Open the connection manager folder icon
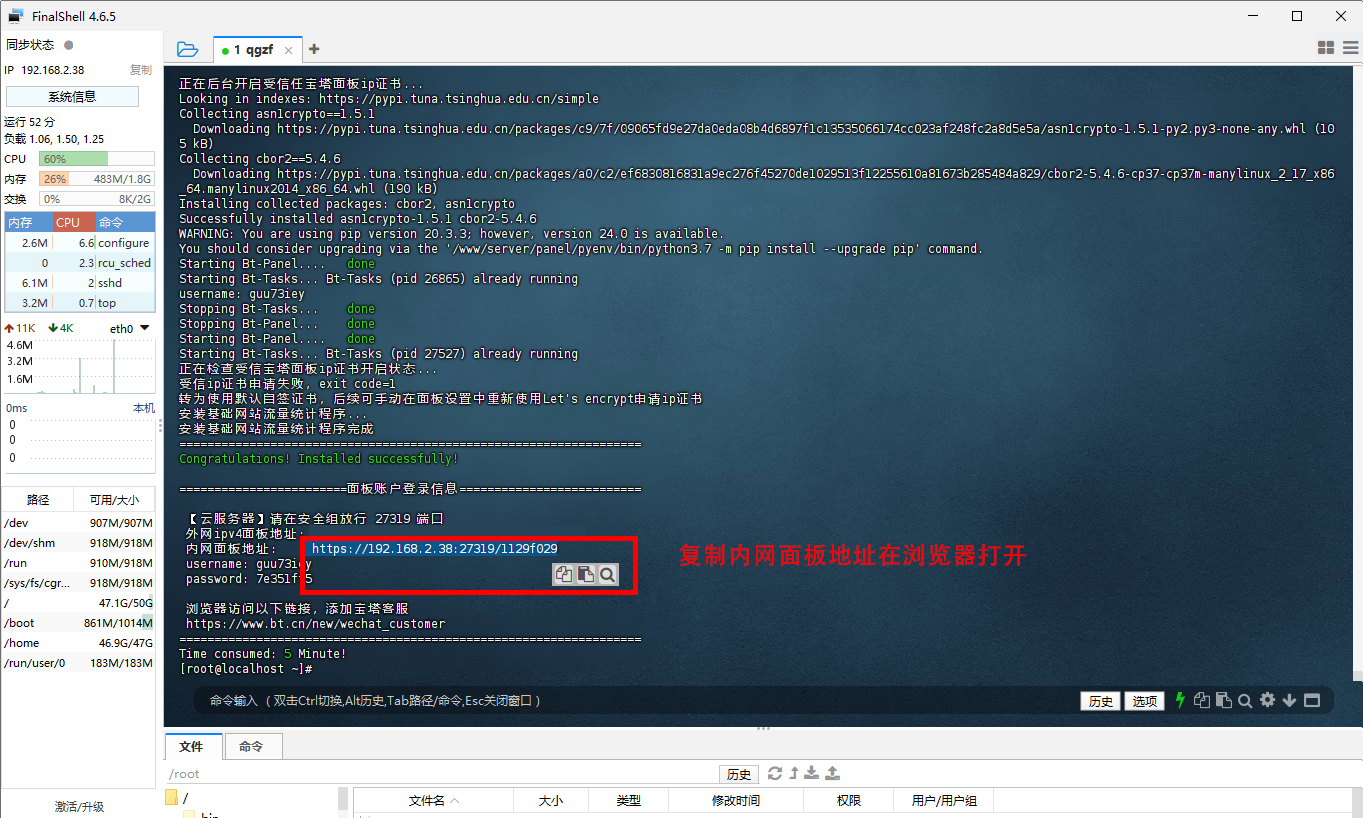Viewport: 1363px width, 818px height. coord(187,49)
